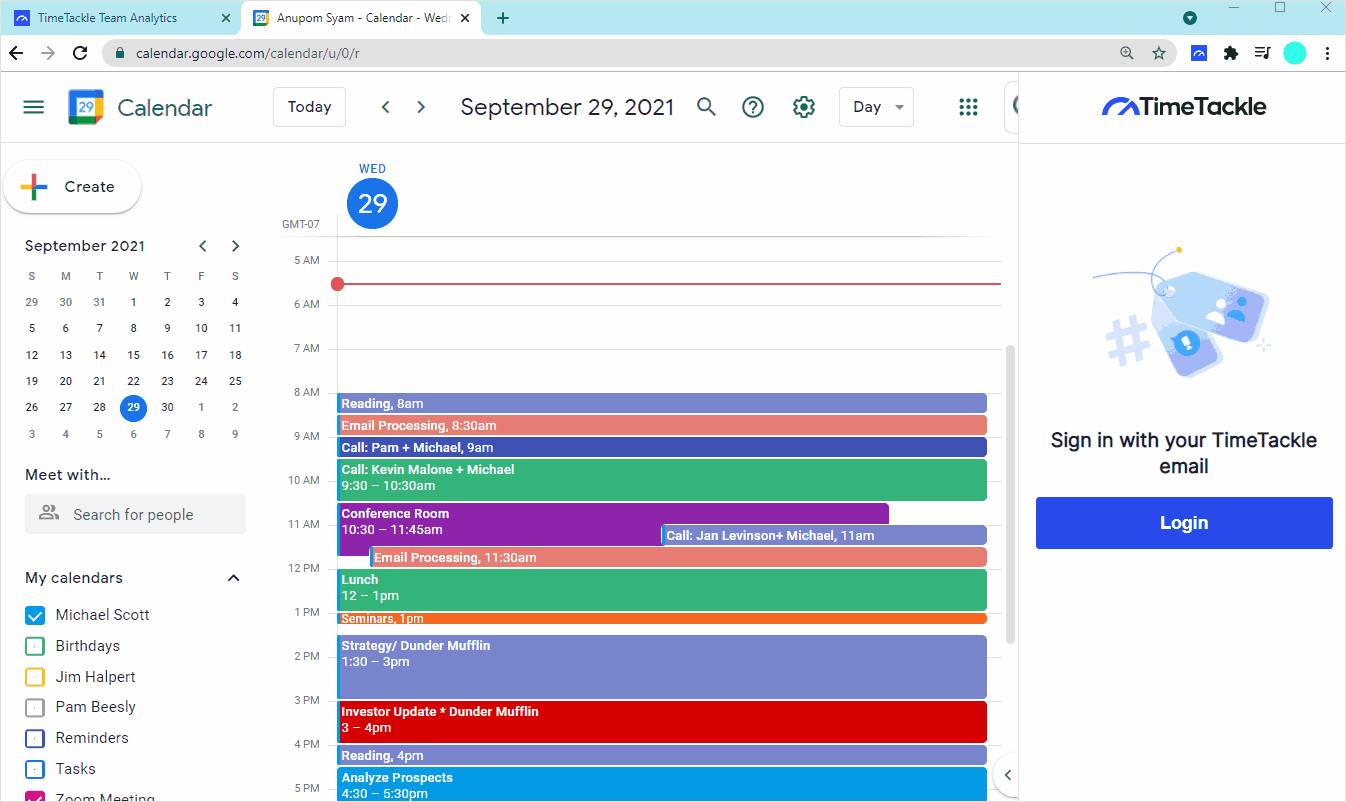Click the Search for people field
The width and height of the screenshot is (1346, 802).
coord(135,514)
